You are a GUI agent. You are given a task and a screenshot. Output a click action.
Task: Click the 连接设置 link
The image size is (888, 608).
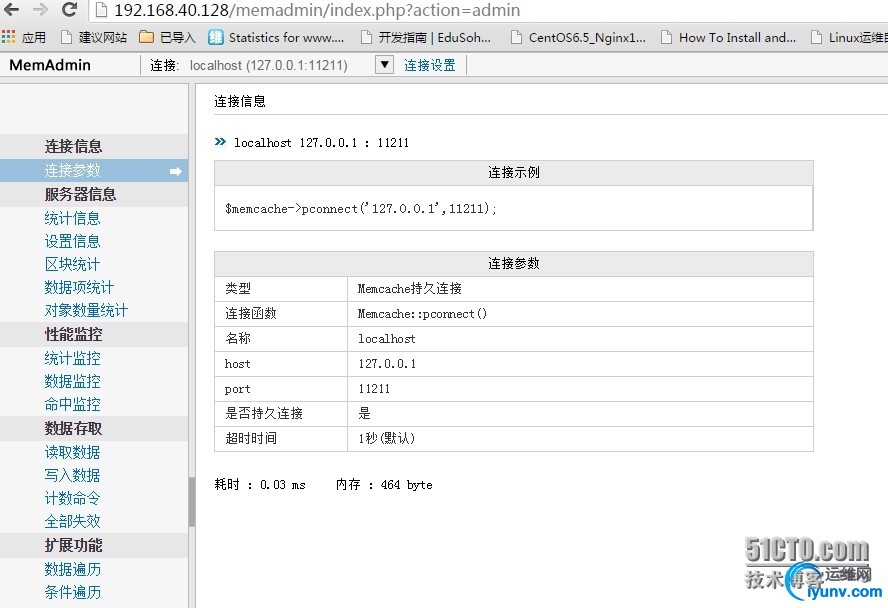click(x=430, y=65)
